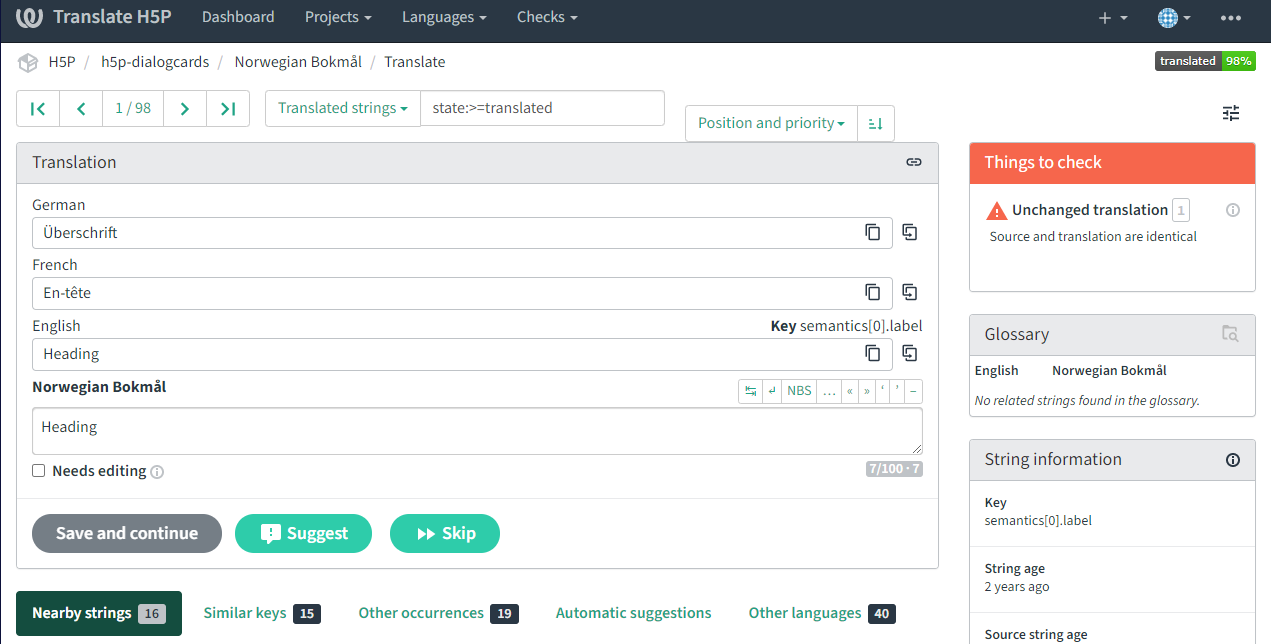Copy the German source text
Viewport: 1271px width, 644px height.
pos(873,232)
